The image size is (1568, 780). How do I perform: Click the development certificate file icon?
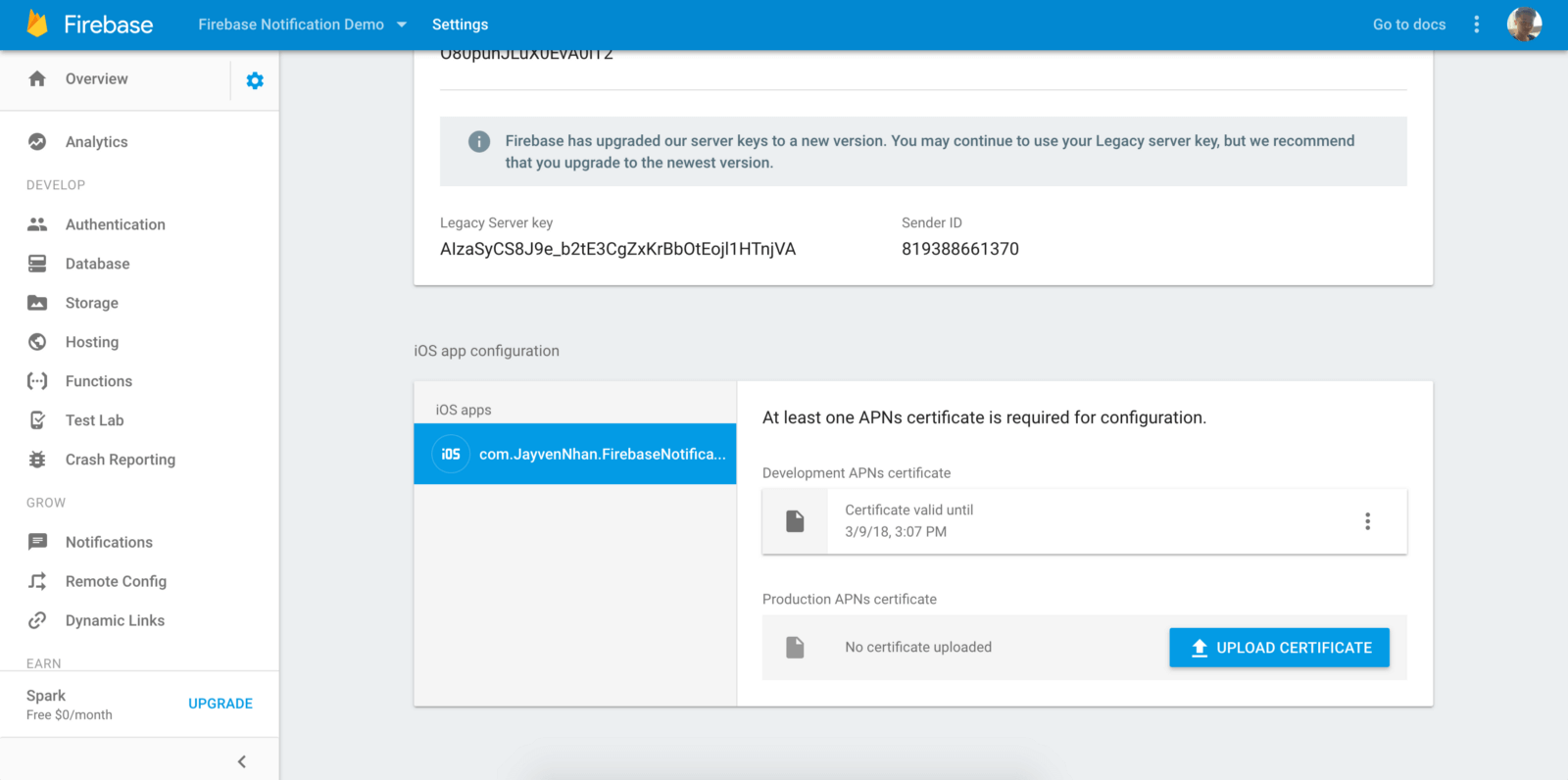tap(795, 521)
